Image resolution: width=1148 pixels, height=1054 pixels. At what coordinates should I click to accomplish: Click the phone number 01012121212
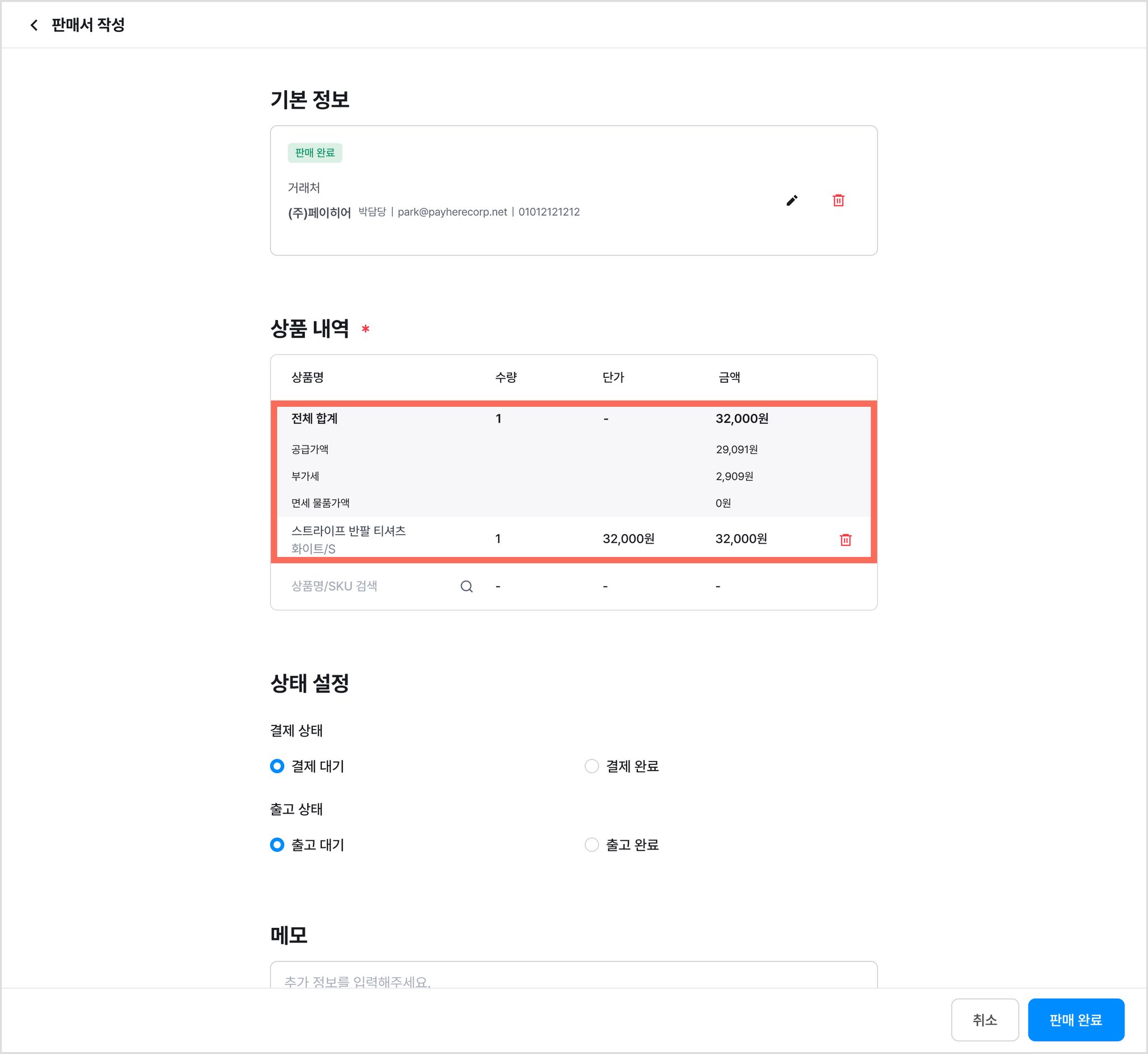549,212
